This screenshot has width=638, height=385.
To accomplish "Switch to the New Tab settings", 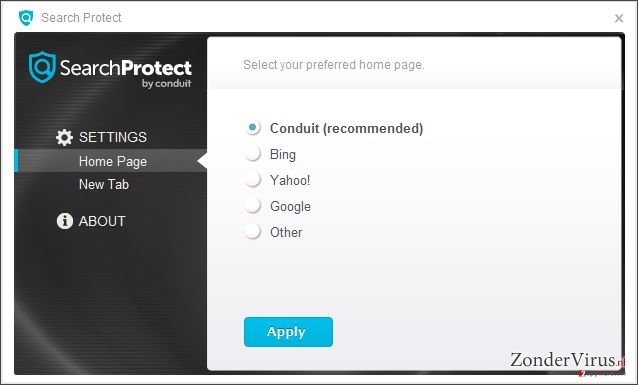I will click(104, 184).
